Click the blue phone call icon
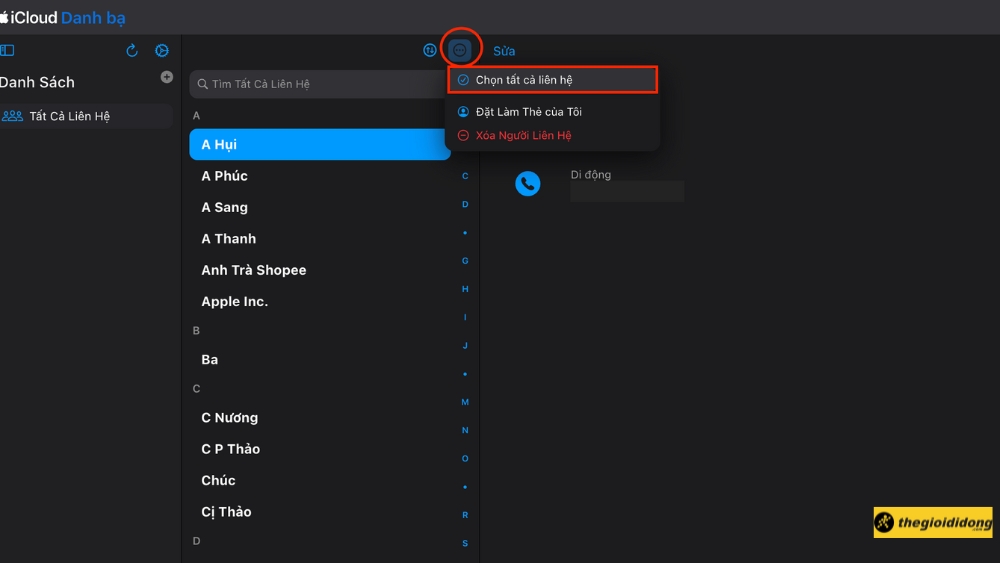 tap(527, 183)
